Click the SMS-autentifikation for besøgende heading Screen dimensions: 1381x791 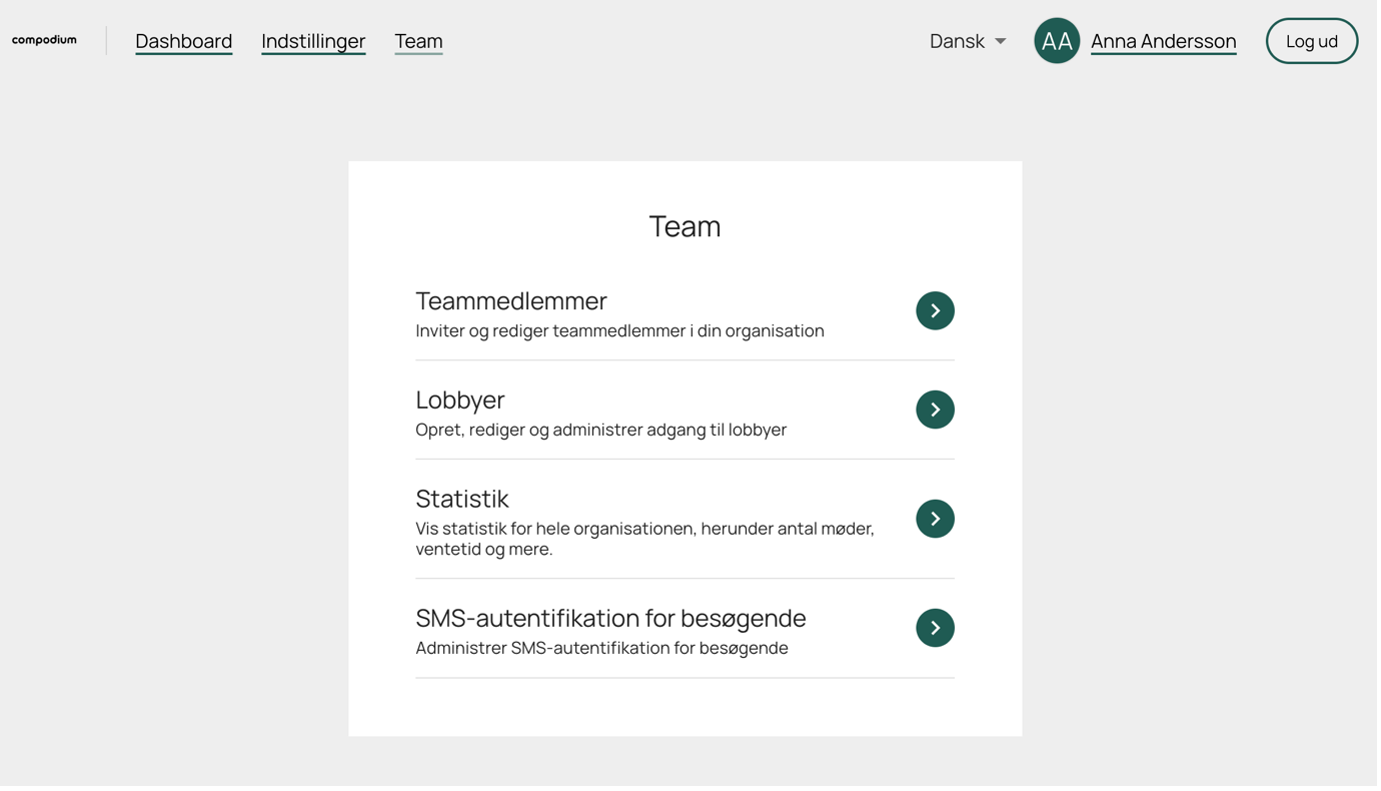[612, 619]
